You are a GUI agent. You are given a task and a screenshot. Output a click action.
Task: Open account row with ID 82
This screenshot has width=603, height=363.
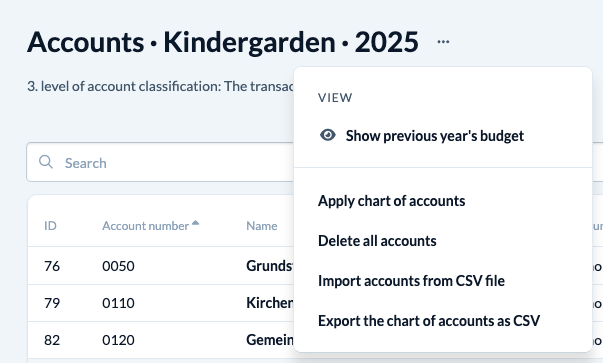click(x=161, y=340)
